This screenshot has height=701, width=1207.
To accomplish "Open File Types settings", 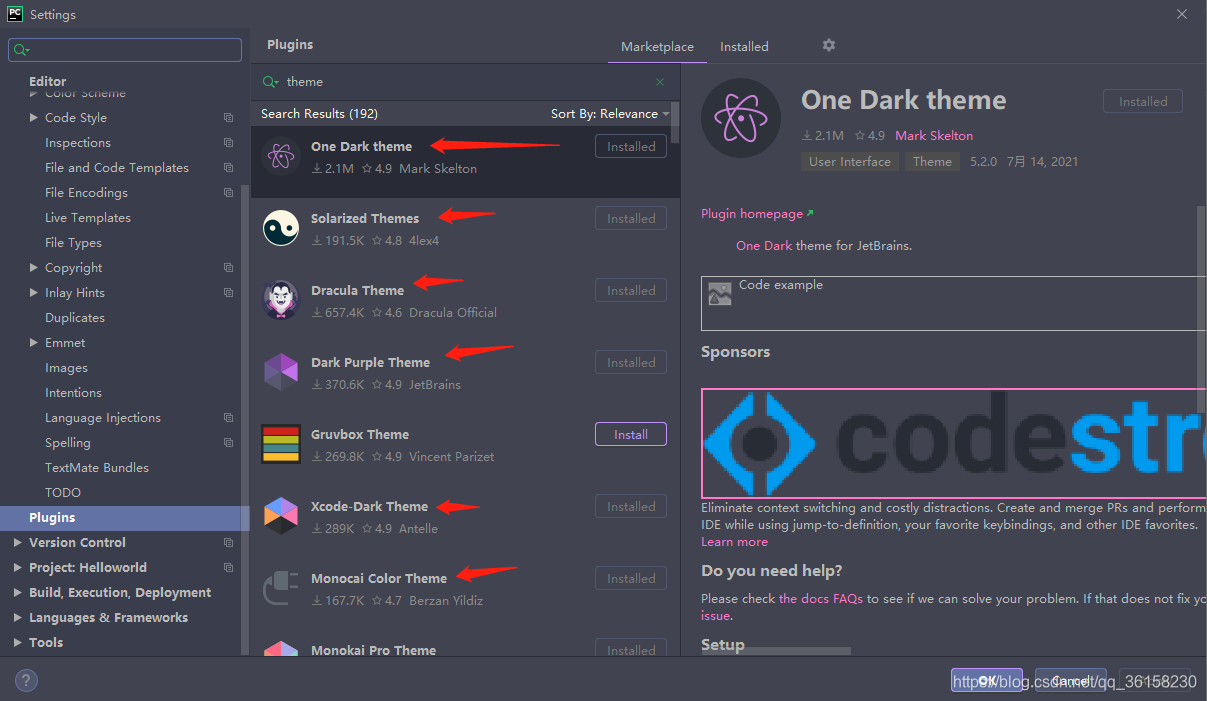I will 73,243.
